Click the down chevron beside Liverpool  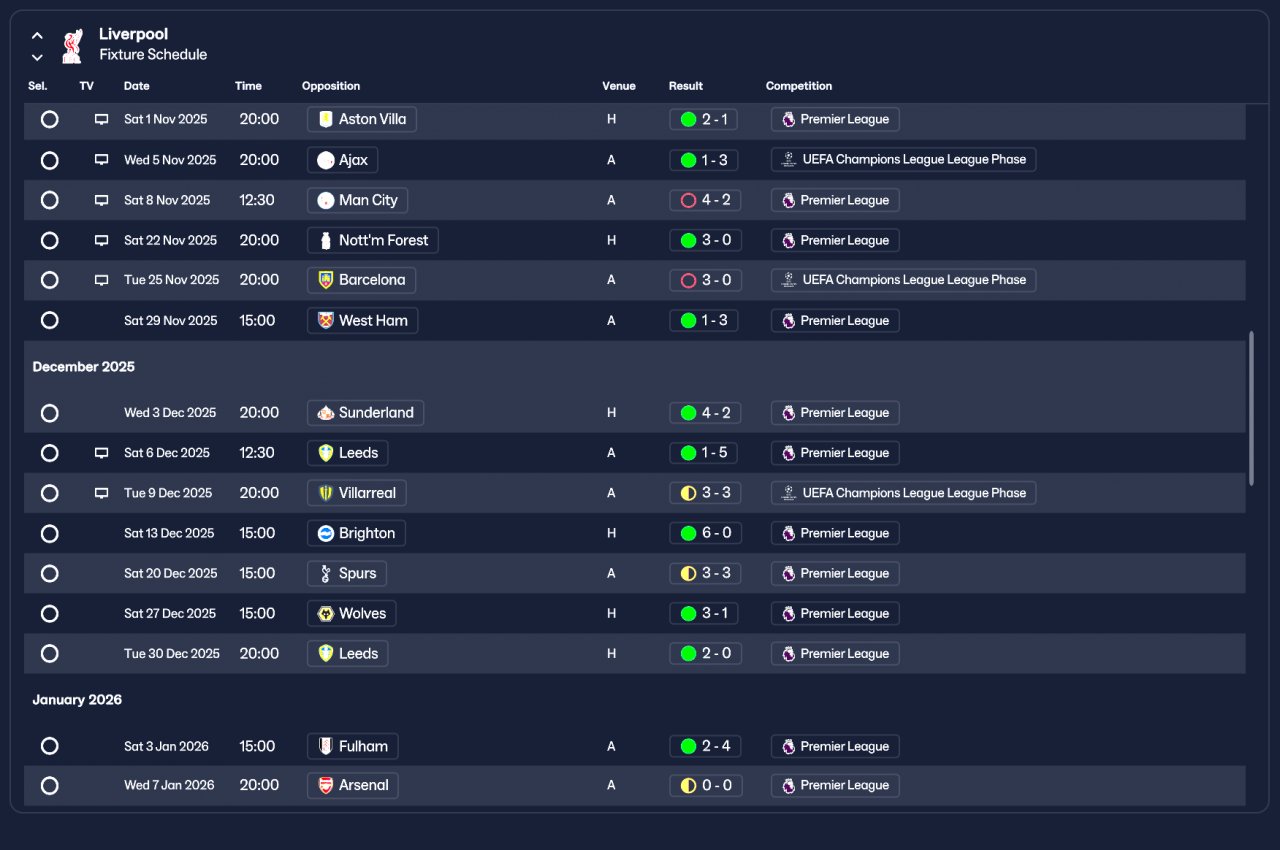click(x=37, y=57)
